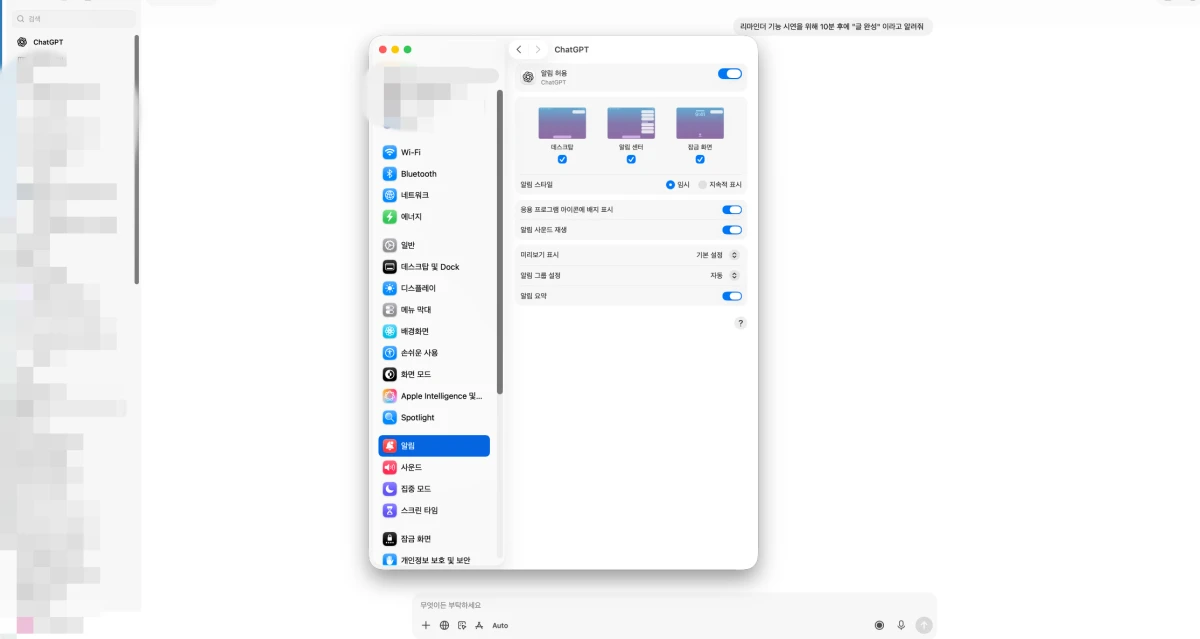Screen dimensions: 1200x639
Task: Open the 미리보기 표시 dropdown
Action: tap(718, 255)
